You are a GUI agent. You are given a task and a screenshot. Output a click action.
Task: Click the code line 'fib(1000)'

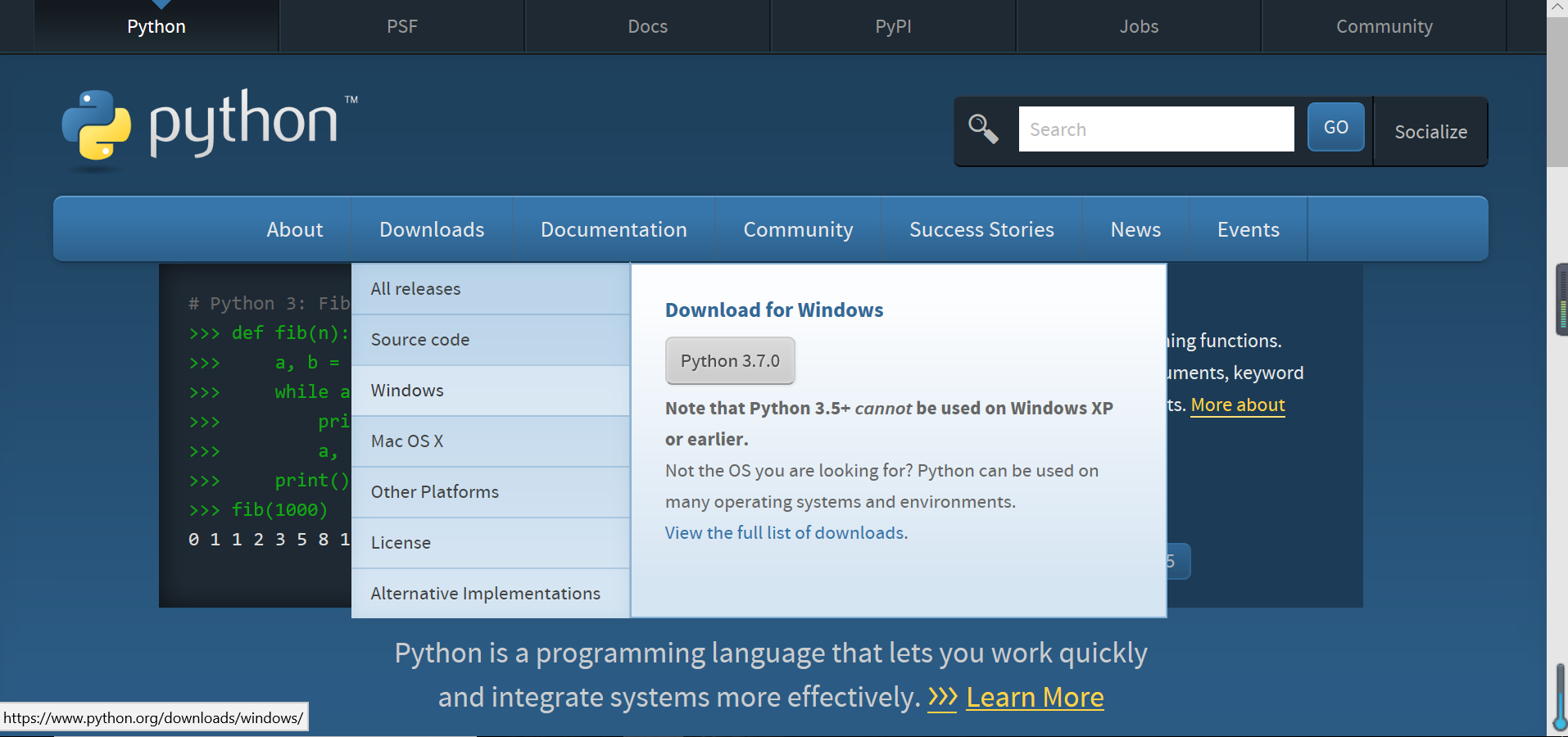click(279, 510)
